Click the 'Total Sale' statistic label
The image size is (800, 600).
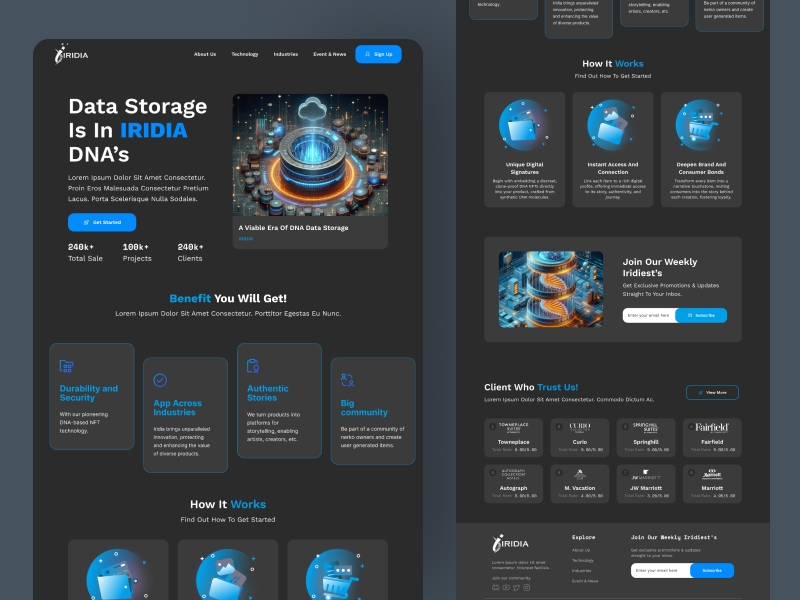(x=85, y=258)
